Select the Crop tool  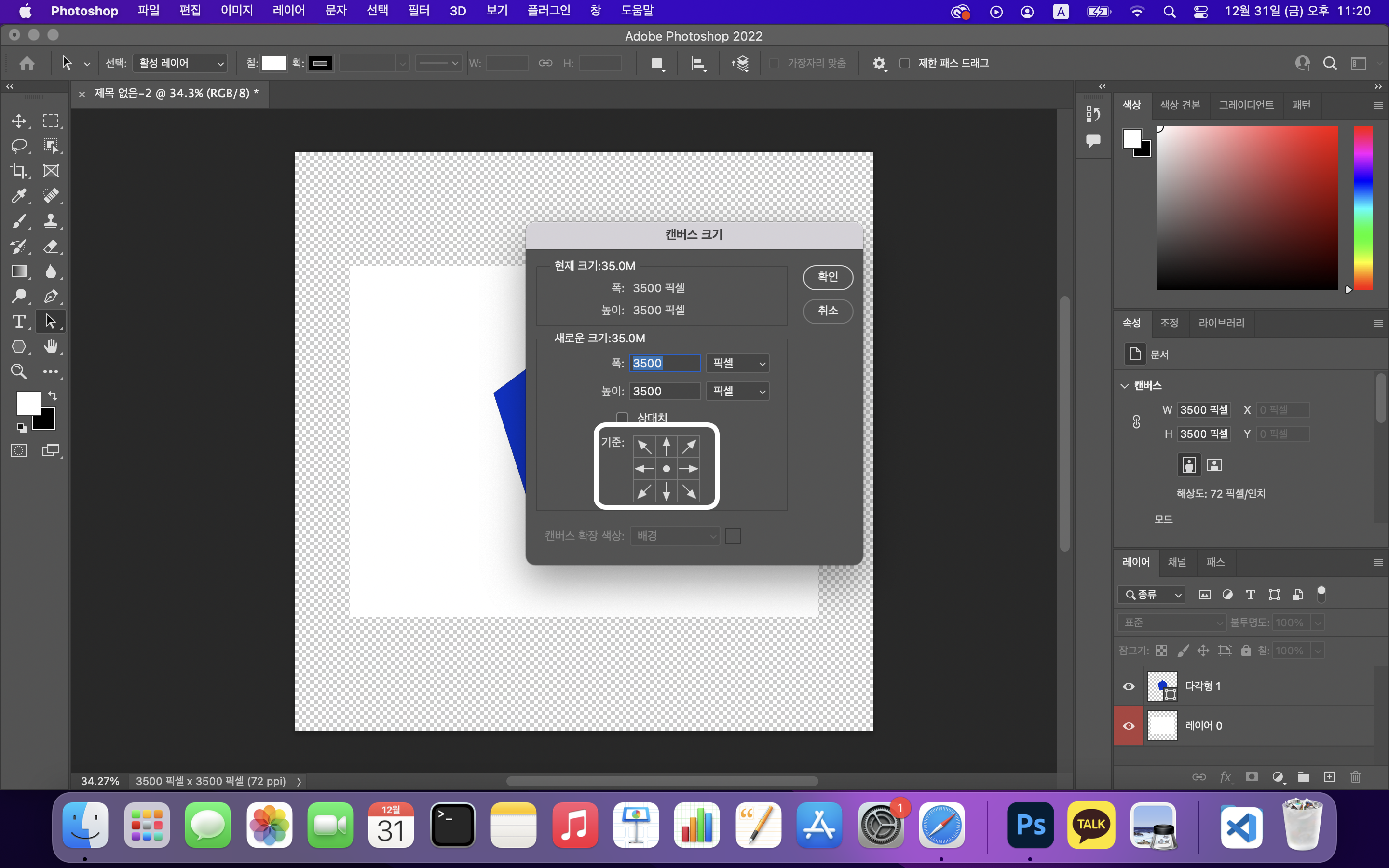coord(19,171)
